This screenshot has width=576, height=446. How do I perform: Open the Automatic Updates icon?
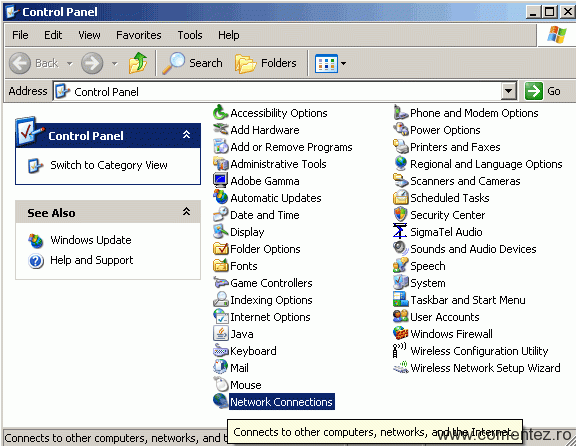tap(220, 197)
